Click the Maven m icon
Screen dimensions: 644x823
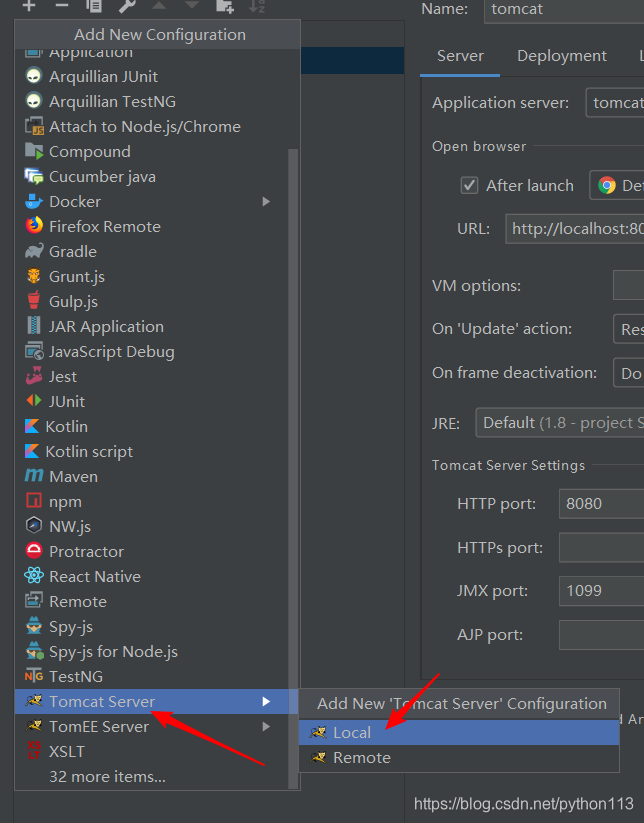(x=34, y=476)
